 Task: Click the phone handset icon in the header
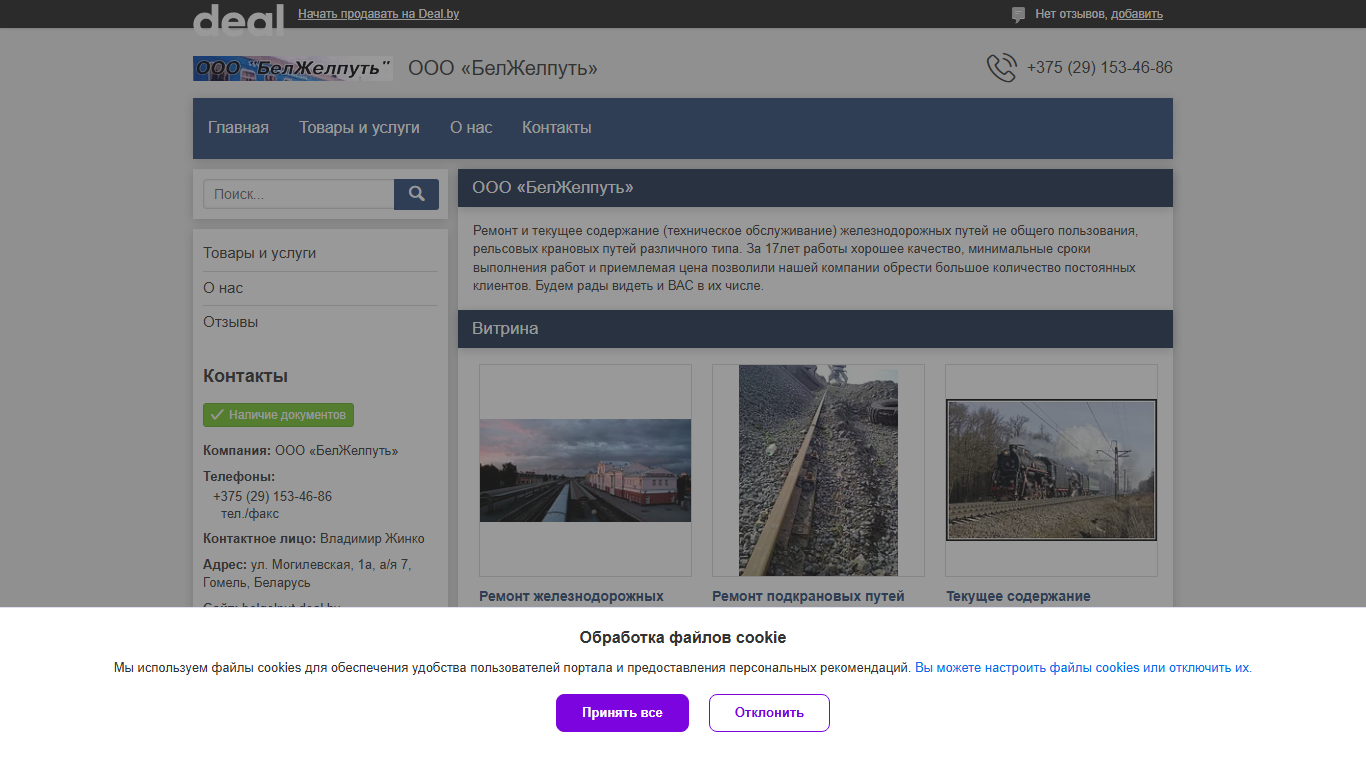coord(1001,68)
